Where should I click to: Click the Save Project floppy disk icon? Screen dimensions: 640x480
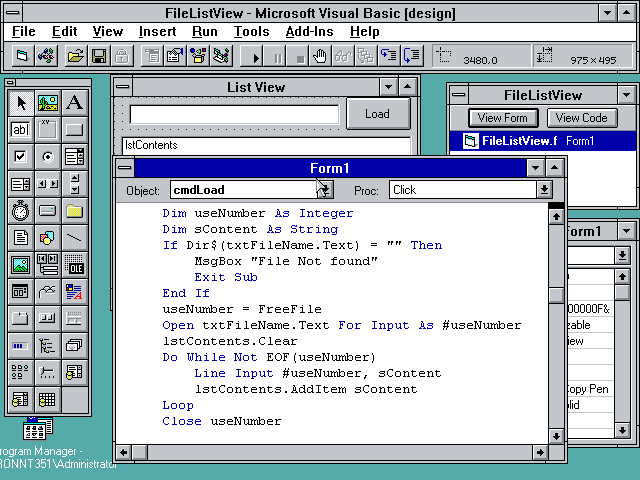click(x=99, y=56)
